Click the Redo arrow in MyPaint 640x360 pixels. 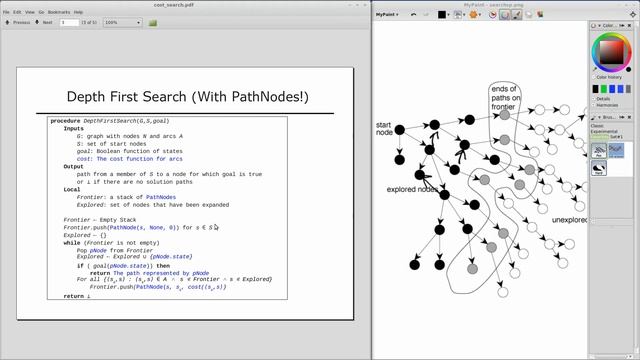point(426,15)
